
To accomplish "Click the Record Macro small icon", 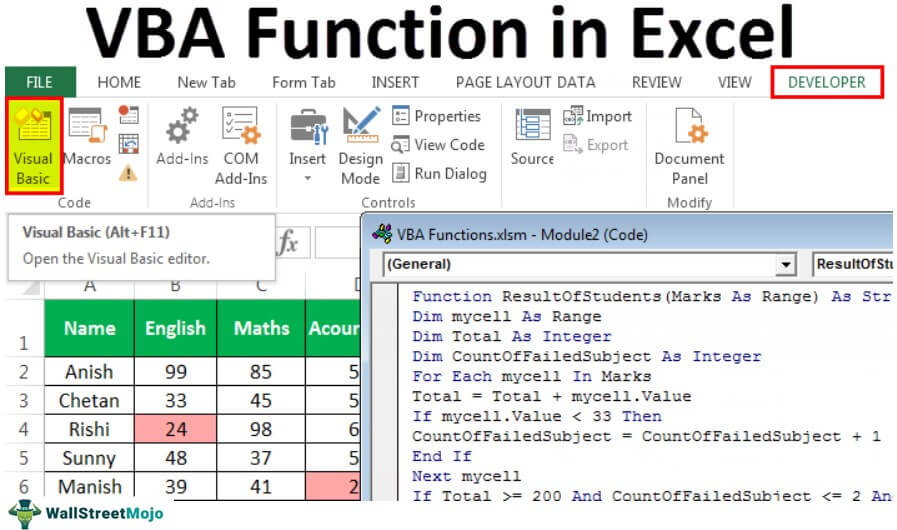I will (x=129, y=114).
